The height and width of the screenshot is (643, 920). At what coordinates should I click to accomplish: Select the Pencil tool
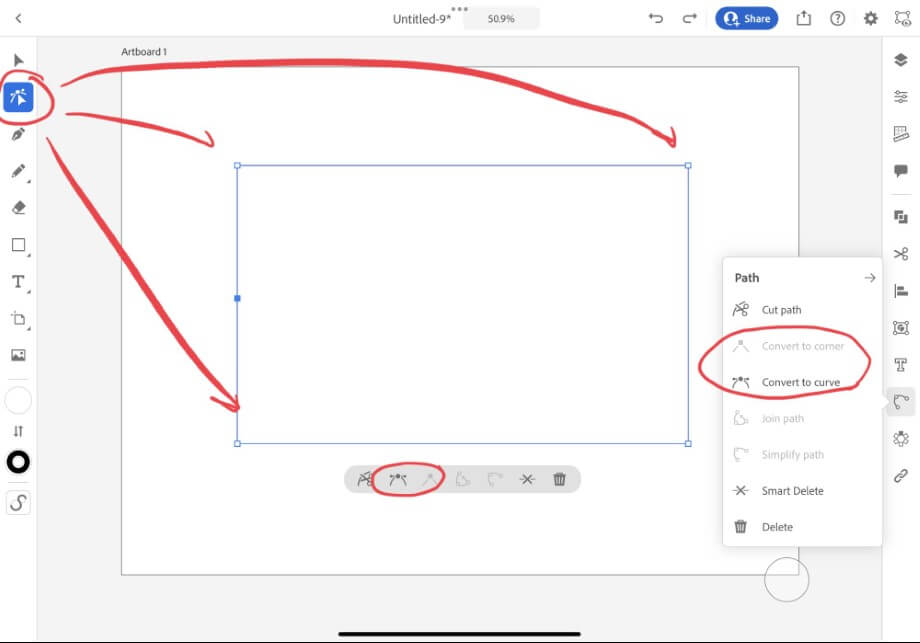pyautogui.click(x=18, y=171)
